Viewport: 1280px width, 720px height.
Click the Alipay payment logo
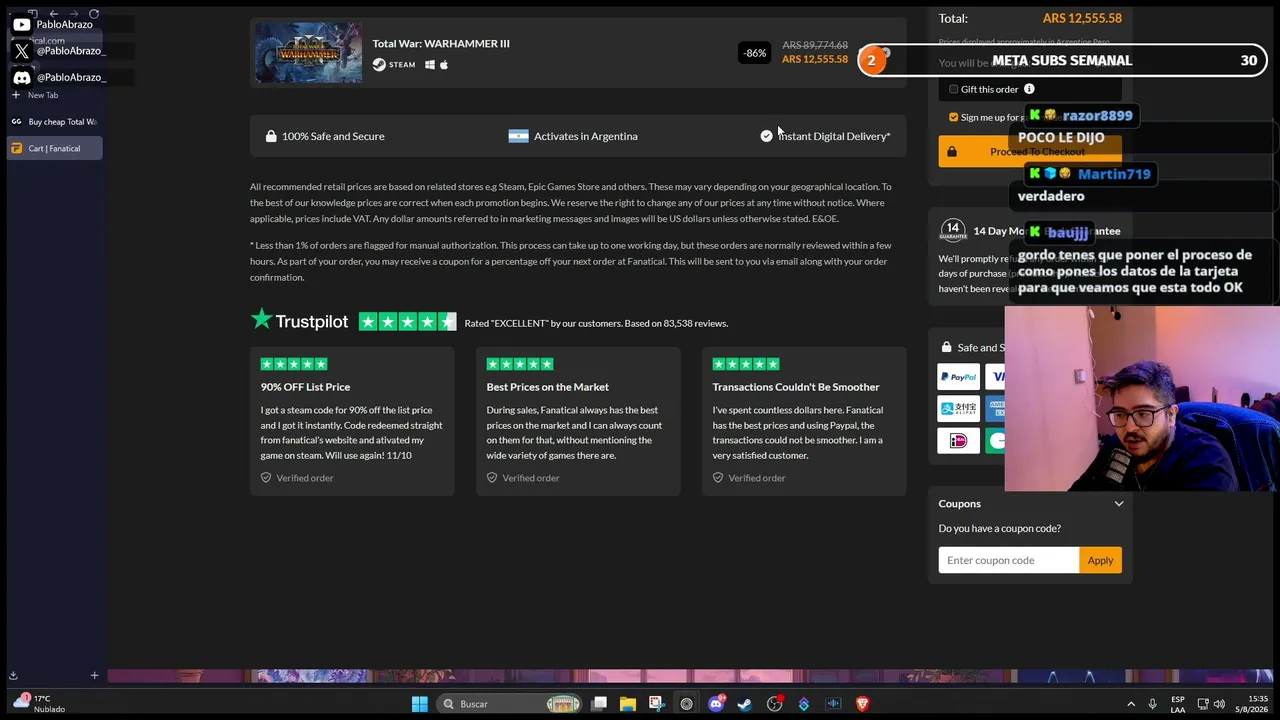[958, 408]
